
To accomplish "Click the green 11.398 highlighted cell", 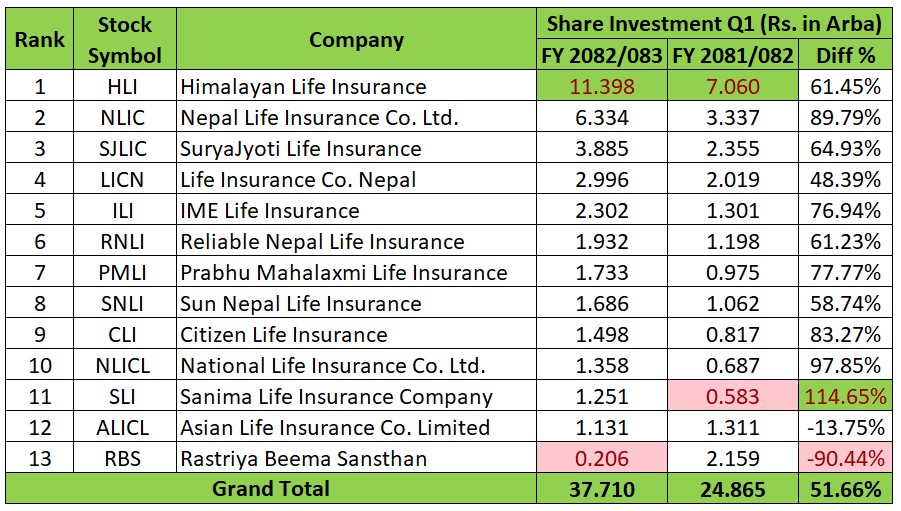I will [x=601, y=86].
